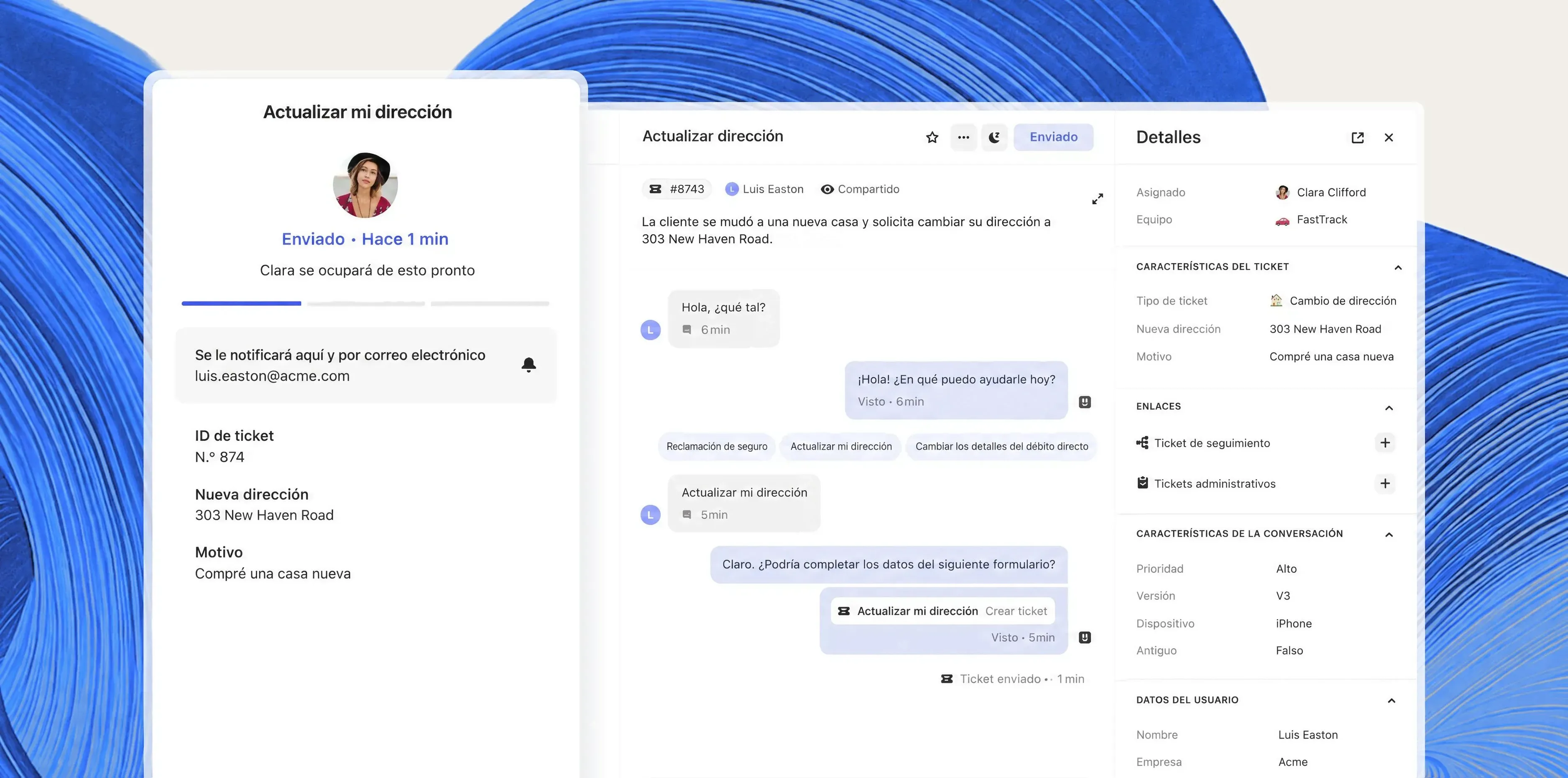Click L avatar beside Actualizar mi dirección message
Image resolution: width=1568 pixels, height=778 pixels.
pos(650,515)
